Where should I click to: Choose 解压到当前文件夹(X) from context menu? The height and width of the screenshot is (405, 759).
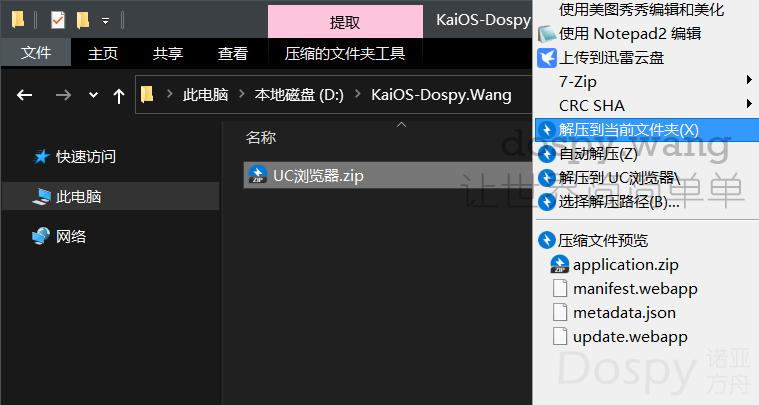point(647,130)
